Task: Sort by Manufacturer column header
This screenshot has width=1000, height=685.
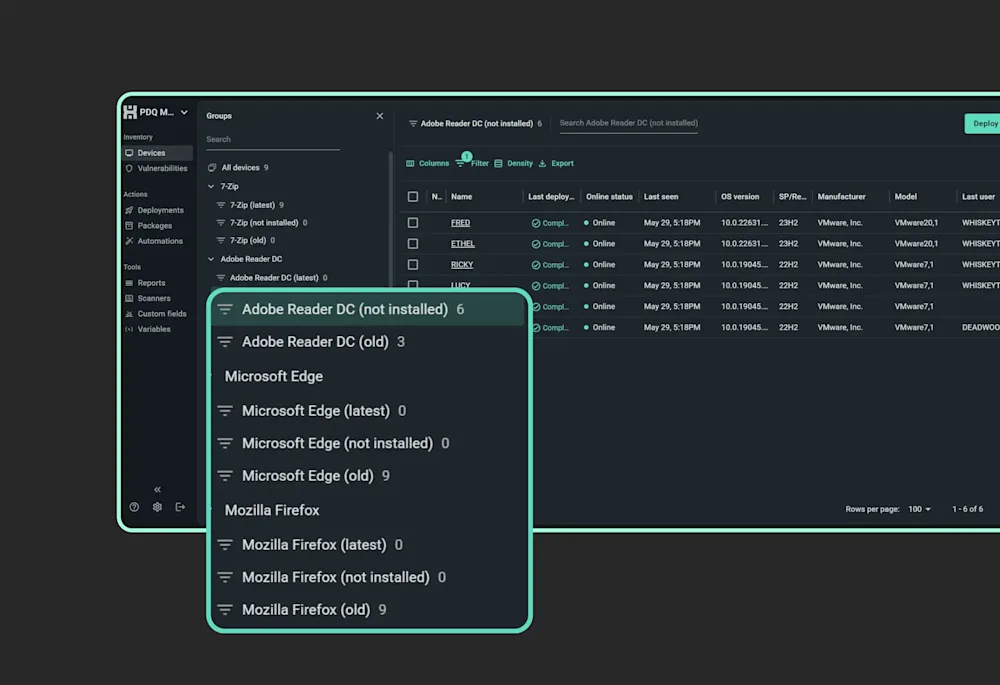Action: point(841,197)
